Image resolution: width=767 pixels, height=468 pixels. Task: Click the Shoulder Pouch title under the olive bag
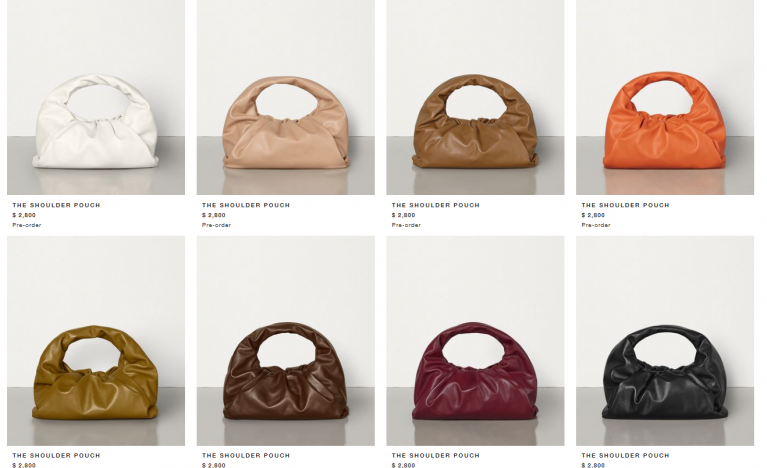click(56, 455)
